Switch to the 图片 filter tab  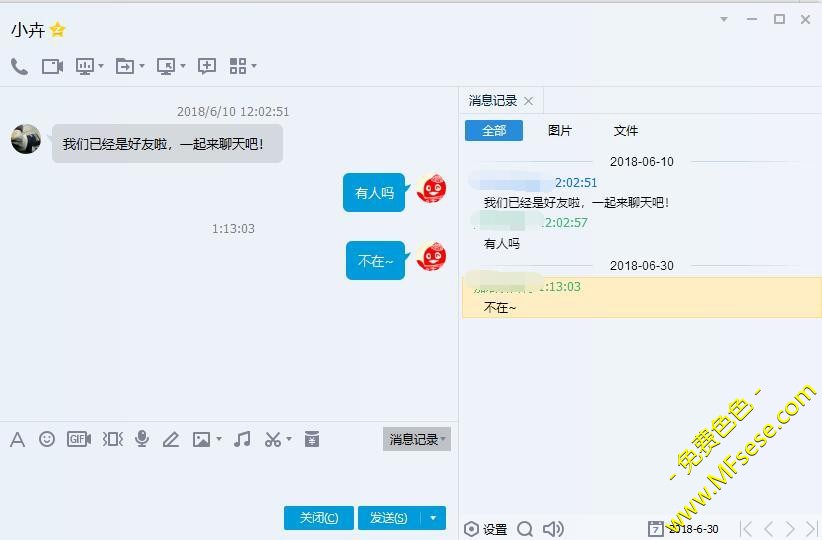pos(560,131)
